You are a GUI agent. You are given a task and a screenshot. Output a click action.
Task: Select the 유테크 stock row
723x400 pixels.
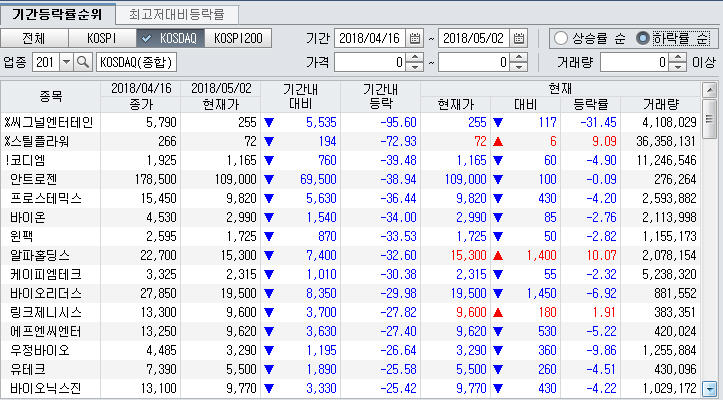pos(350,370)
